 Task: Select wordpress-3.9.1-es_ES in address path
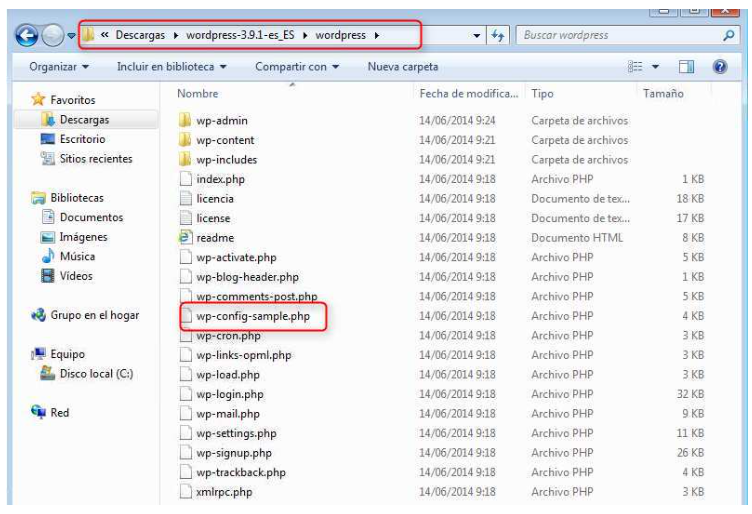click(x=240, y=35)
